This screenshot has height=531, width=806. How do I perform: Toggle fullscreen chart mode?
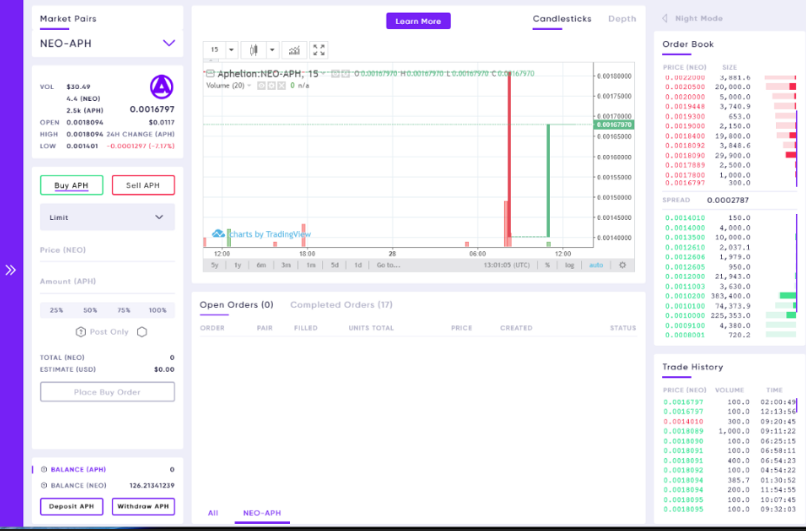coord(319,50)
